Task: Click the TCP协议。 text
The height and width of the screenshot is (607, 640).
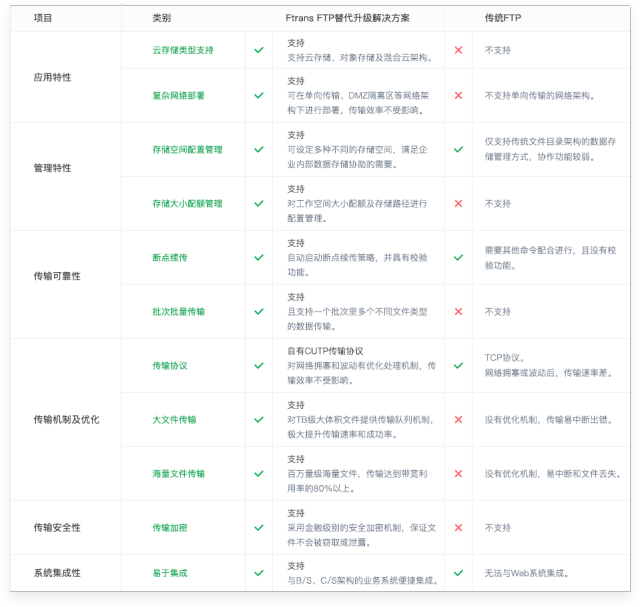Action: click(504, 358)
